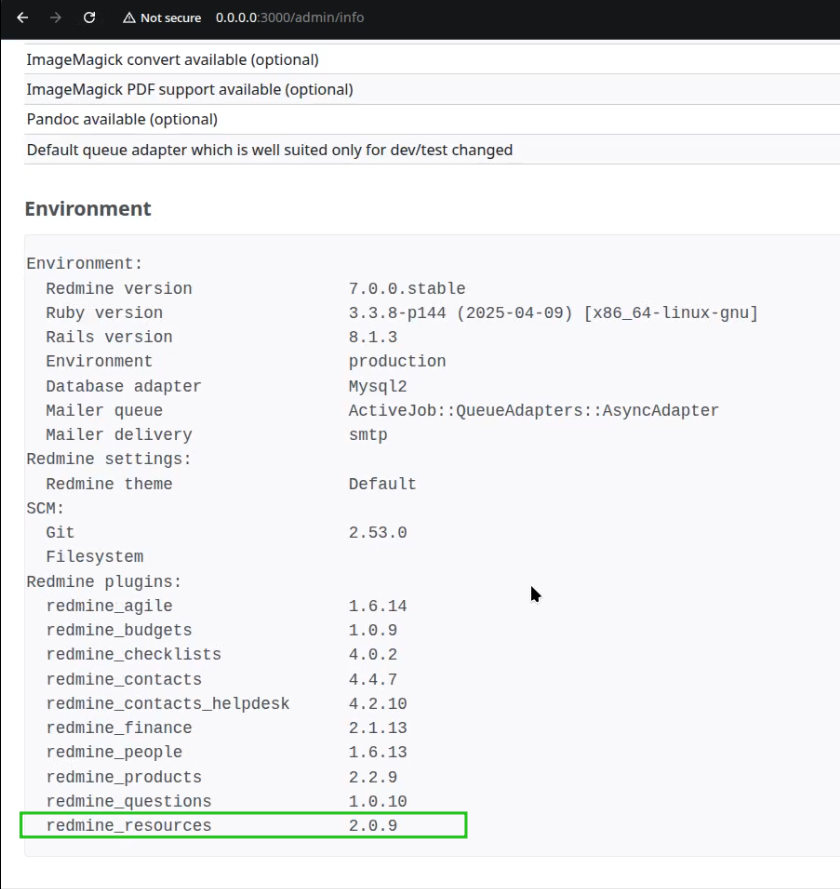
Task: Click the address bar URL 0.0.0.0:3000/admin/info
Action: (x=290, y=18)
